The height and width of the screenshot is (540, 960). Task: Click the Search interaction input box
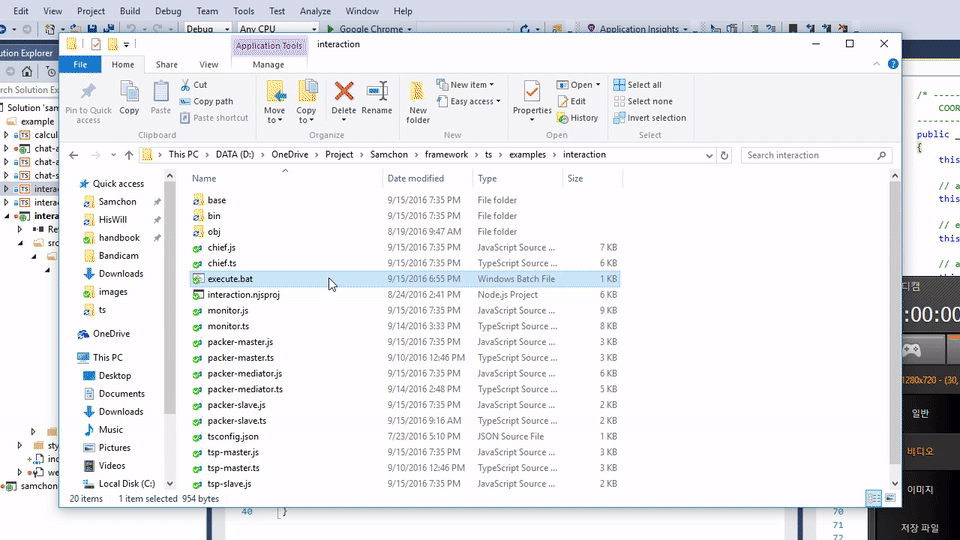(x=810, y=155)
